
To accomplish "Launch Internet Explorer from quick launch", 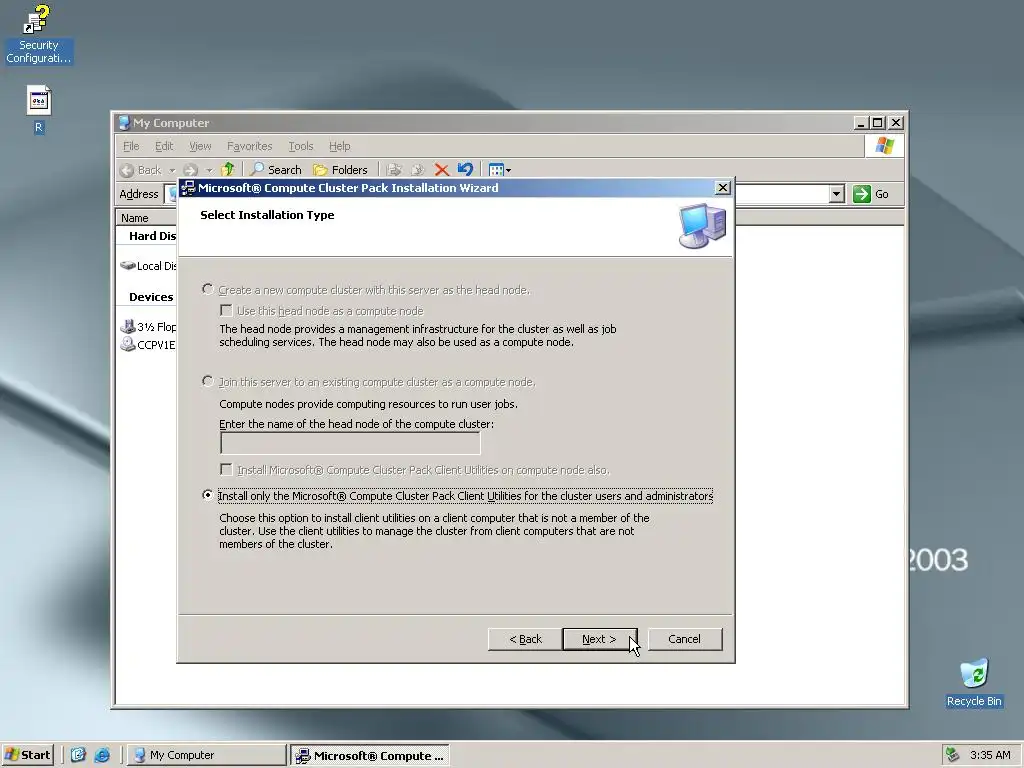I will (x=102, y=755).
